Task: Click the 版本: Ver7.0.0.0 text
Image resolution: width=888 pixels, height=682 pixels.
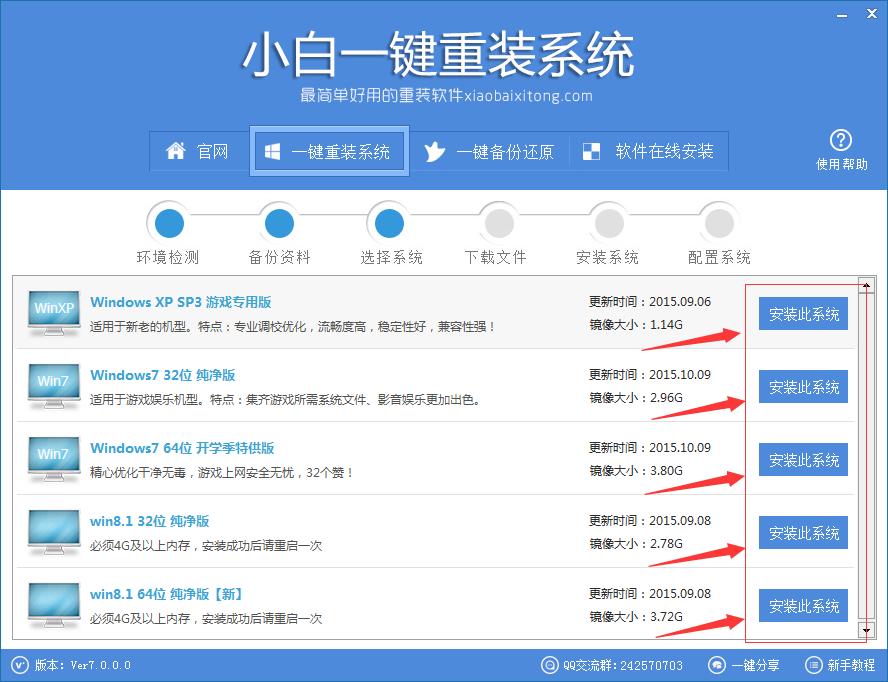Action: pyautogui.click(x=83, y=665)
